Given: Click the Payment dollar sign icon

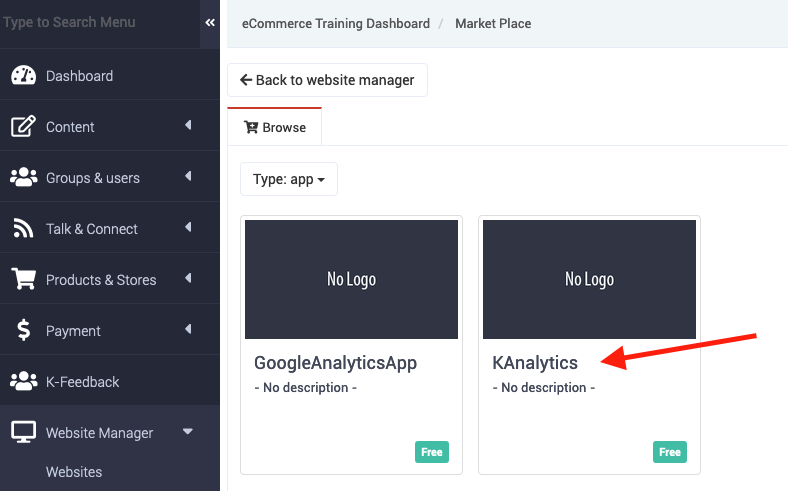Looking at the screenshot, I should coord(23,331).
